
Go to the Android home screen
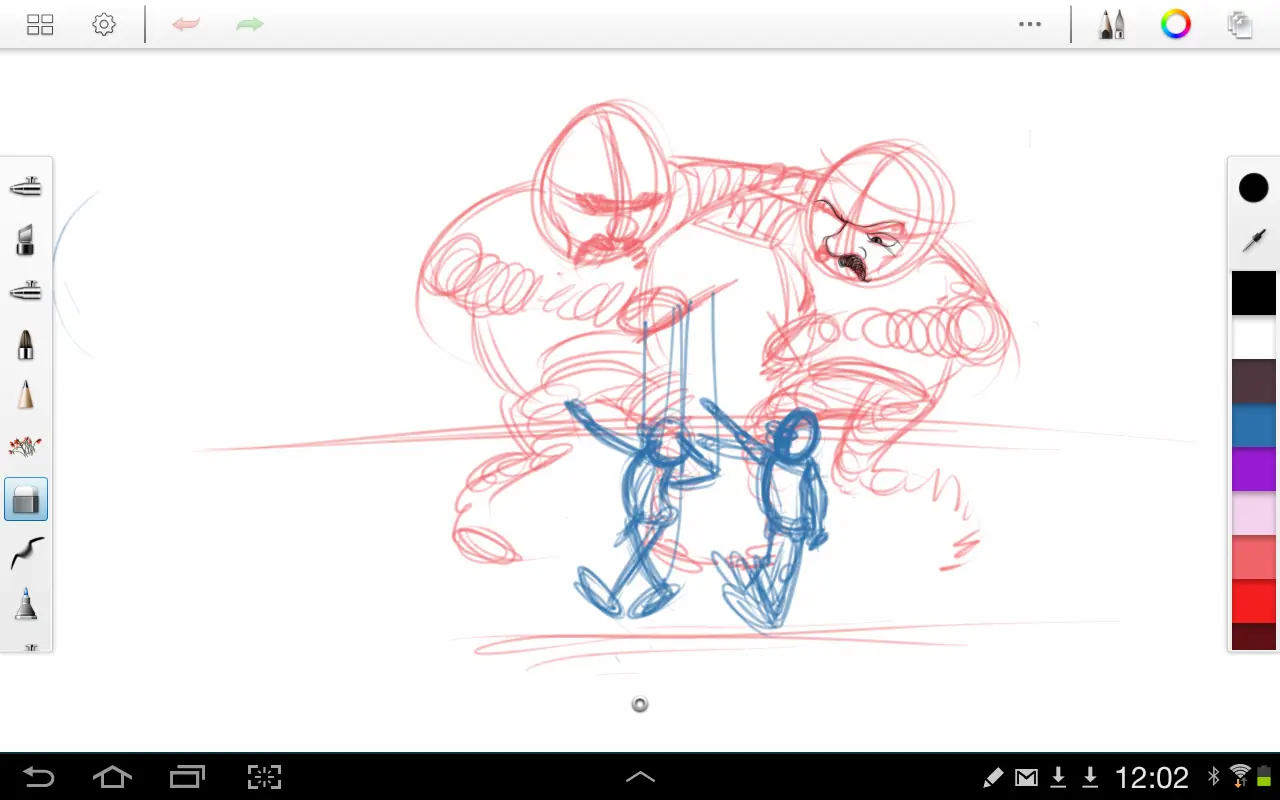click(x=112, y=777)
